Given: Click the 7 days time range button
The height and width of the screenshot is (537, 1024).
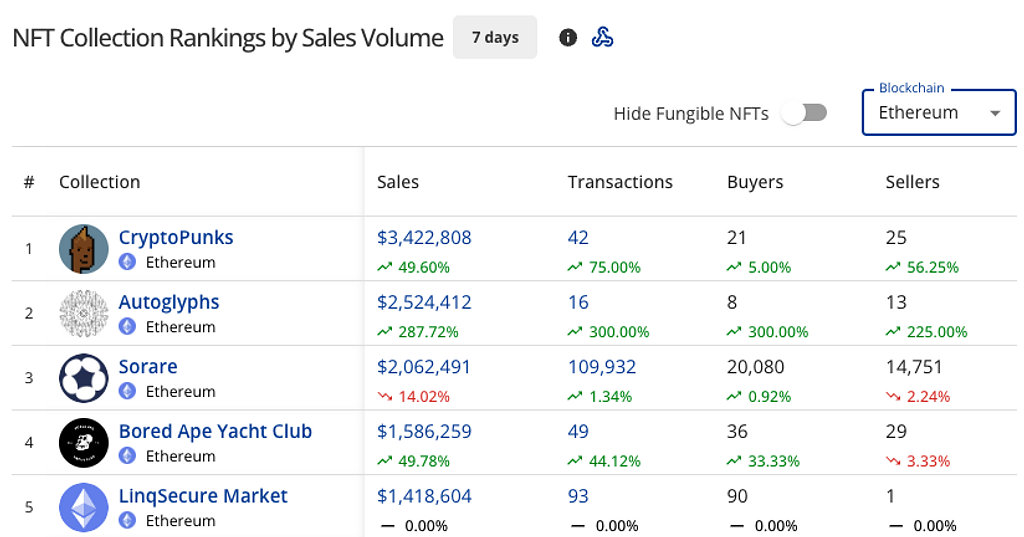Looking at the screenshot, I should point(495,38).
